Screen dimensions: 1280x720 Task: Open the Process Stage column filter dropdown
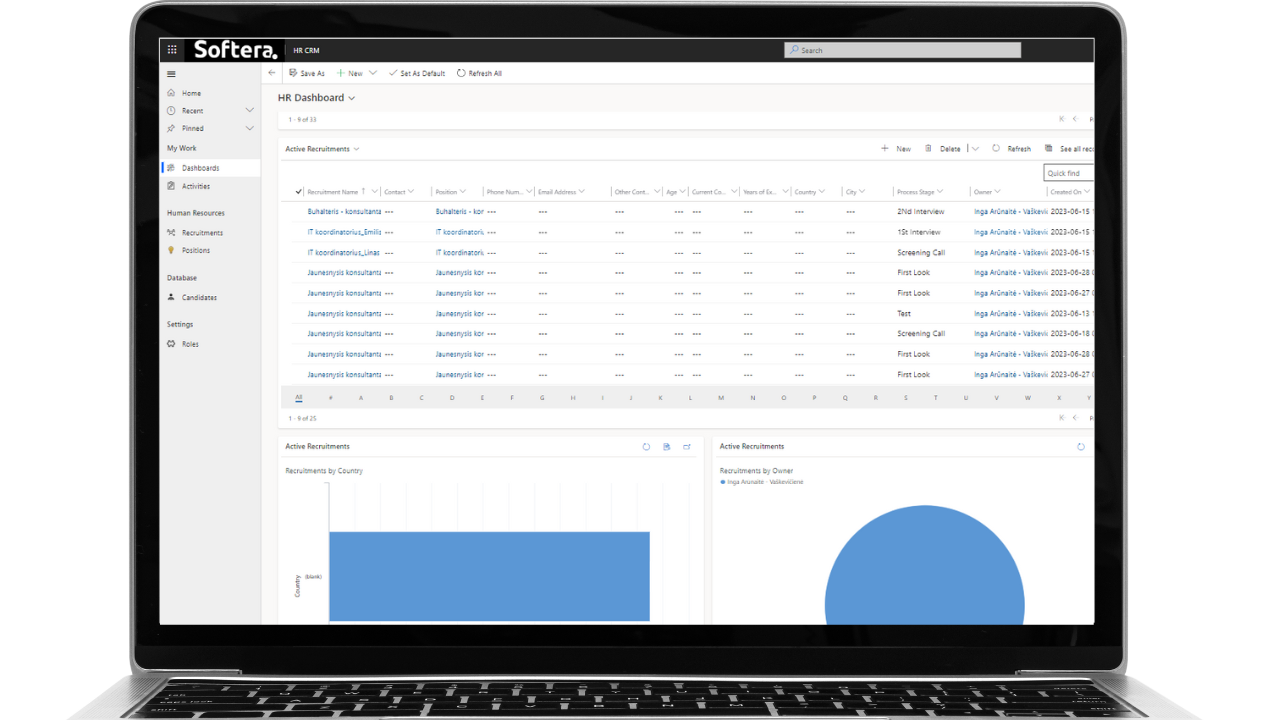[940, 192]
